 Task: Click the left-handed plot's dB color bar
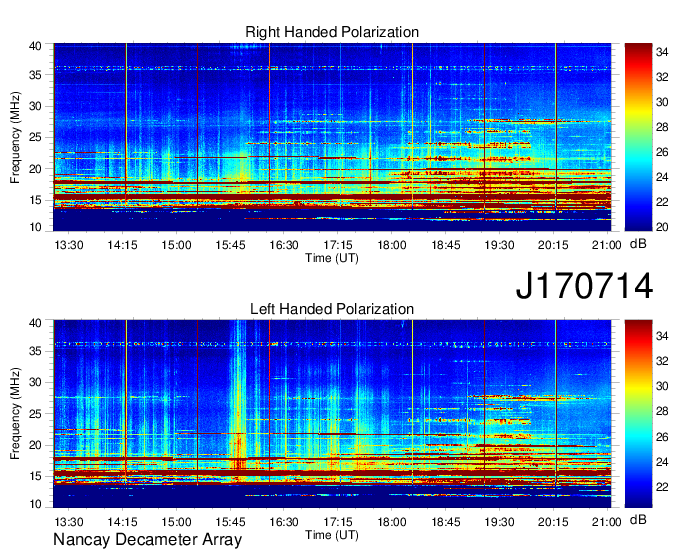638,414
